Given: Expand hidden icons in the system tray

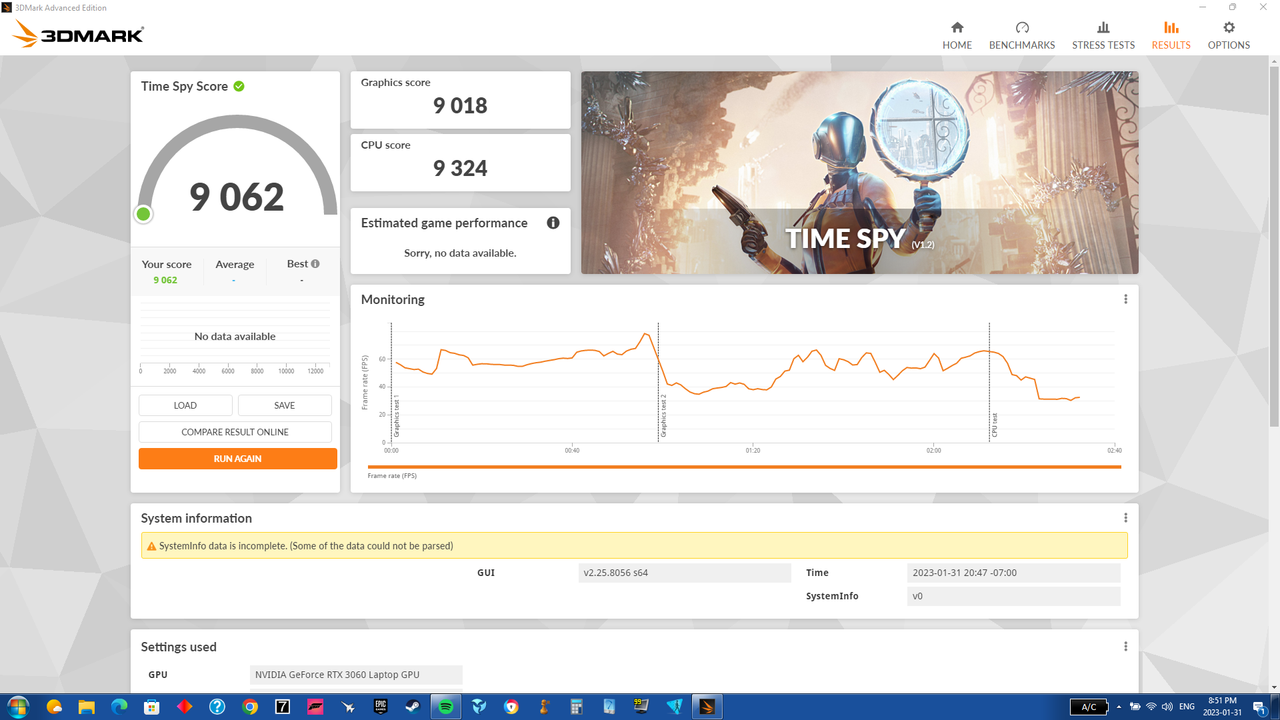Looking at the screenshot, I should click(x=1120, y=706).
